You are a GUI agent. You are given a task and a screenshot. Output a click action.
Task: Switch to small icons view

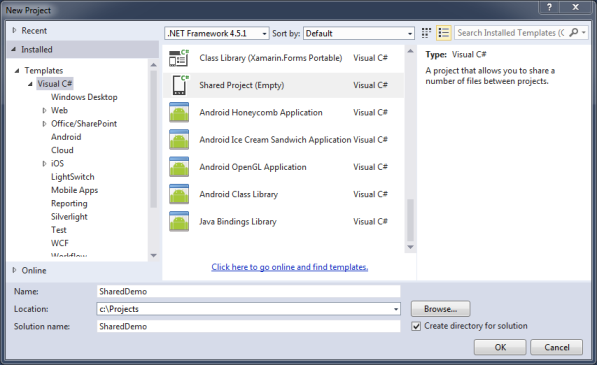pyautogui.click(x=426, y=33)
